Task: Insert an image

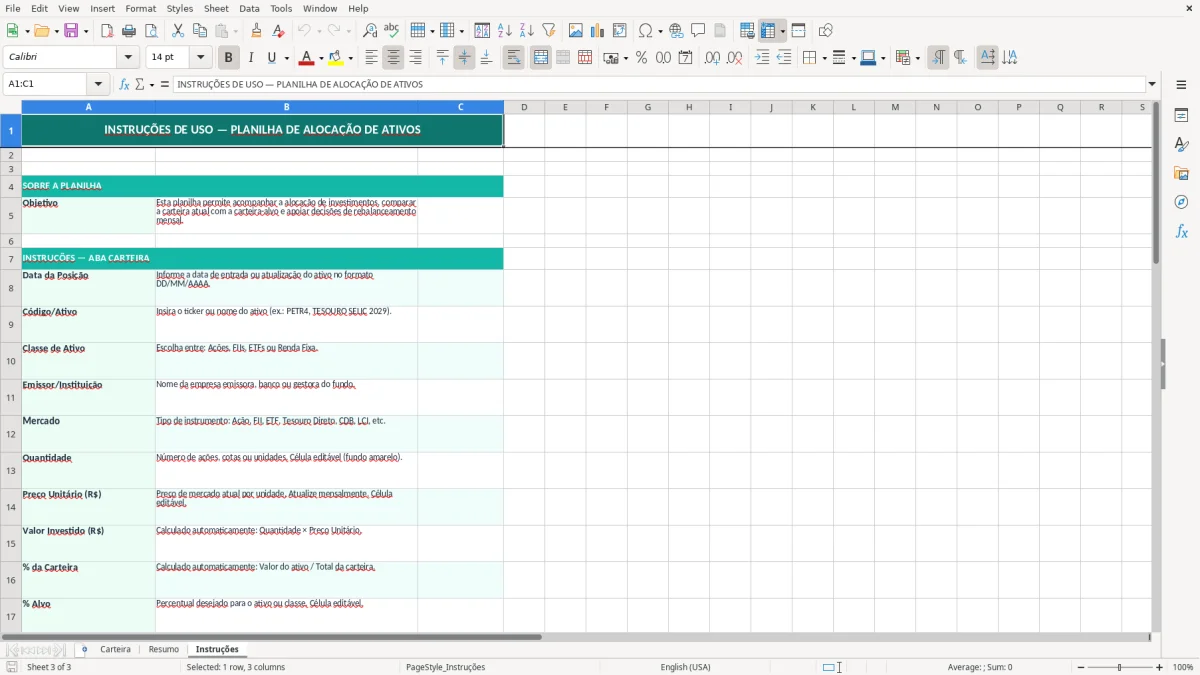Action: click(576, 31)
